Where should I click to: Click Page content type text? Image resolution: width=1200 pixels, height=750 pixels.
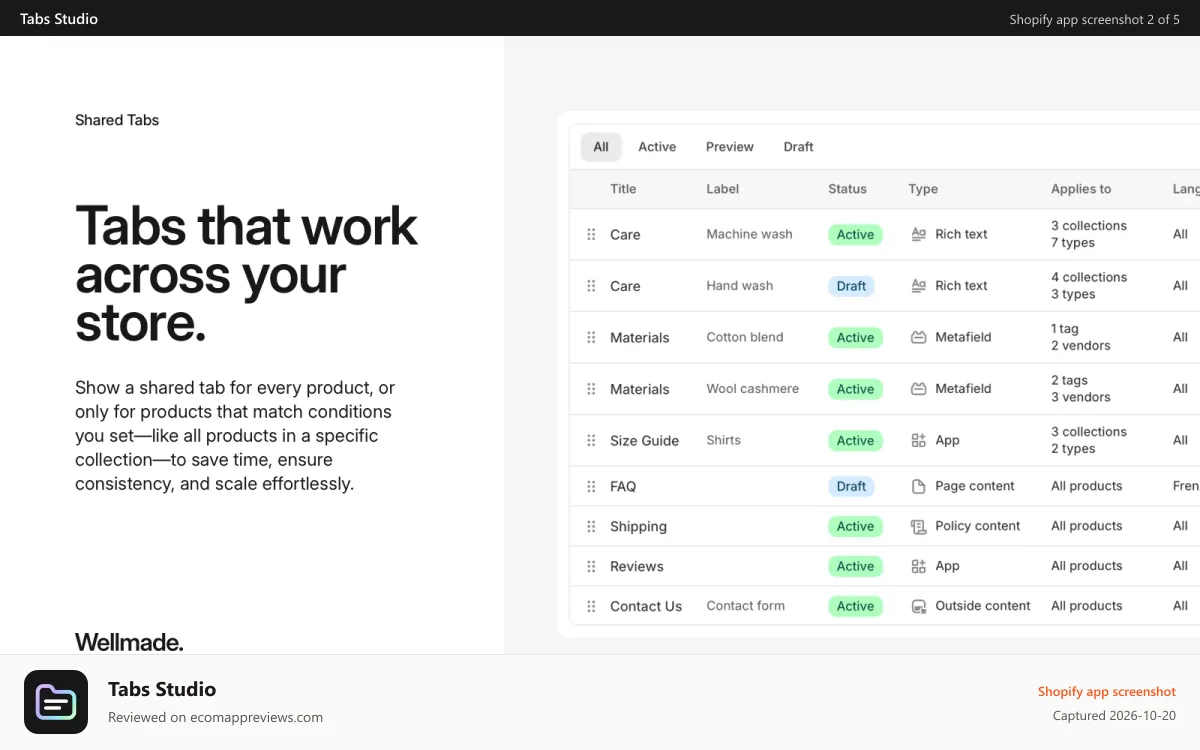975,486
